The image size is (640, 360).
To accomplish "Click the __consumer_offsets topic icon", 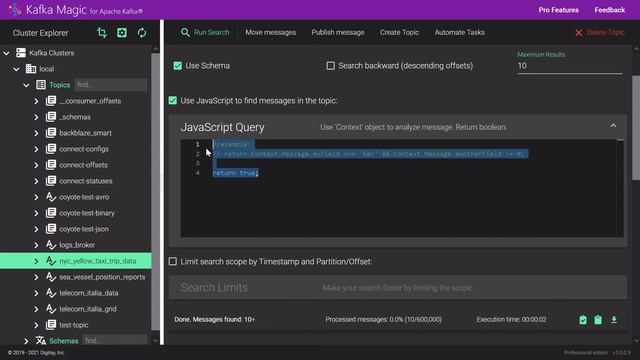I will [51, 101].
